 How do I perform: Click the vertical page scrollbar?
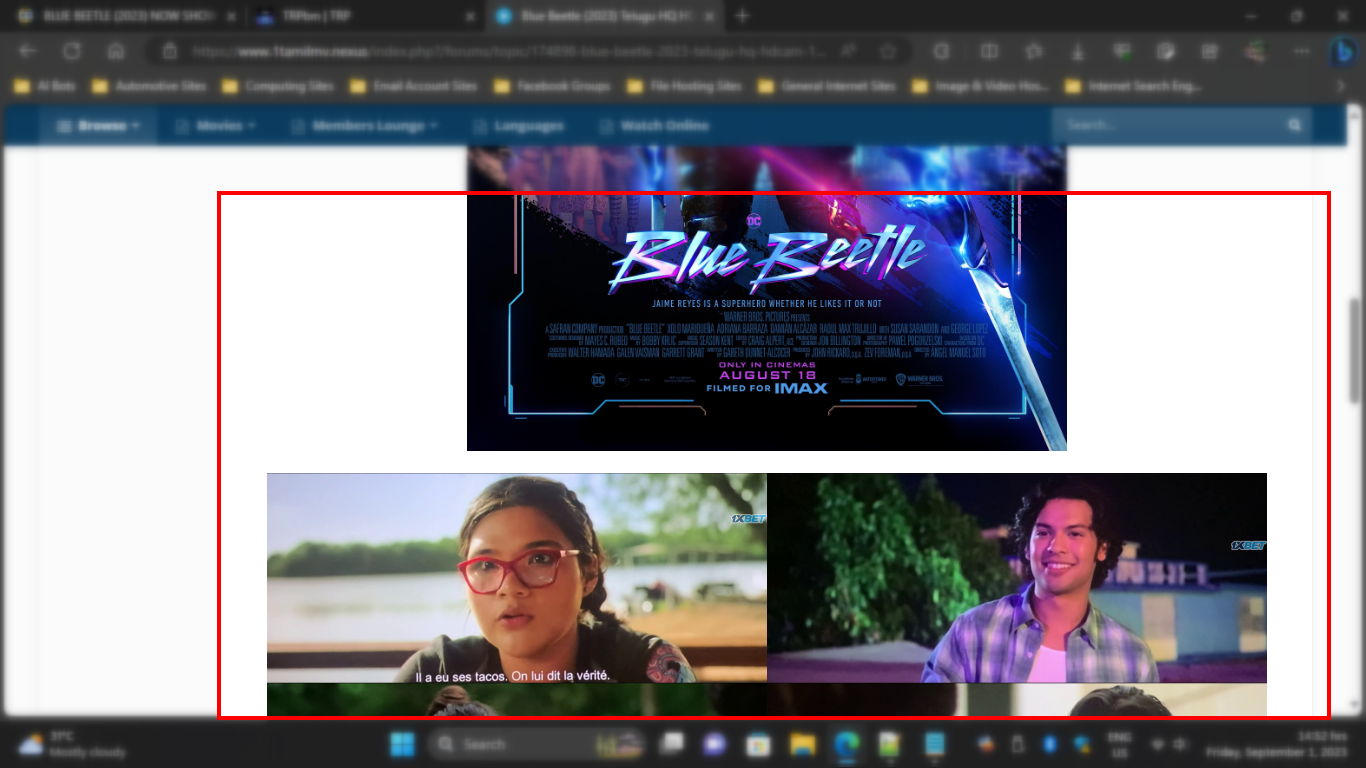(x=1356, y=350)
